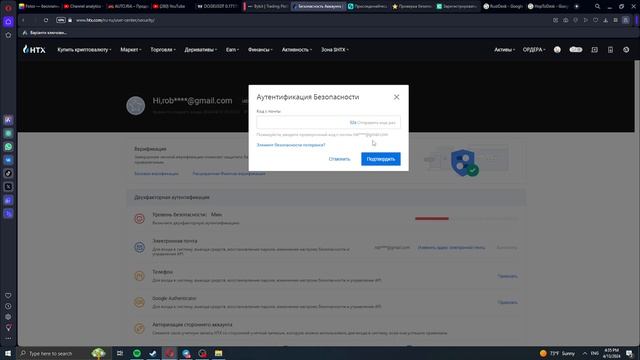
Task: Click the heart favorite icon in address bar
Action: coord(596,20)
